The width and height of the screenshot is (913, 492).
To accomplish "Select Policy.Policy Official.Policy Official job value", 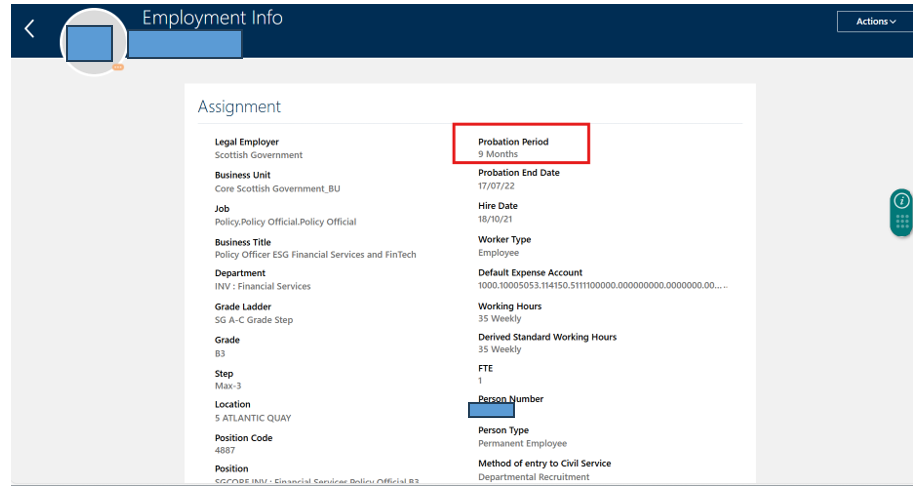I will tap(285, 222).
